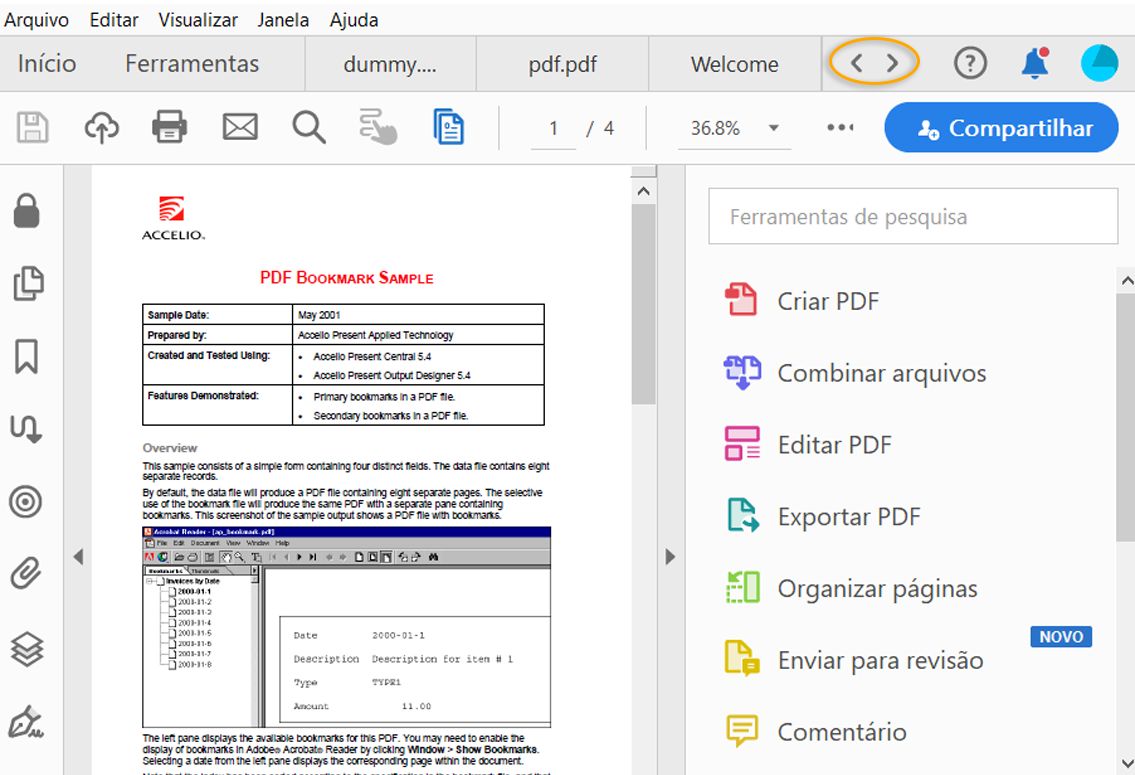
Task: Open the more tools ellipsis menu
Action: pos(840,127)
